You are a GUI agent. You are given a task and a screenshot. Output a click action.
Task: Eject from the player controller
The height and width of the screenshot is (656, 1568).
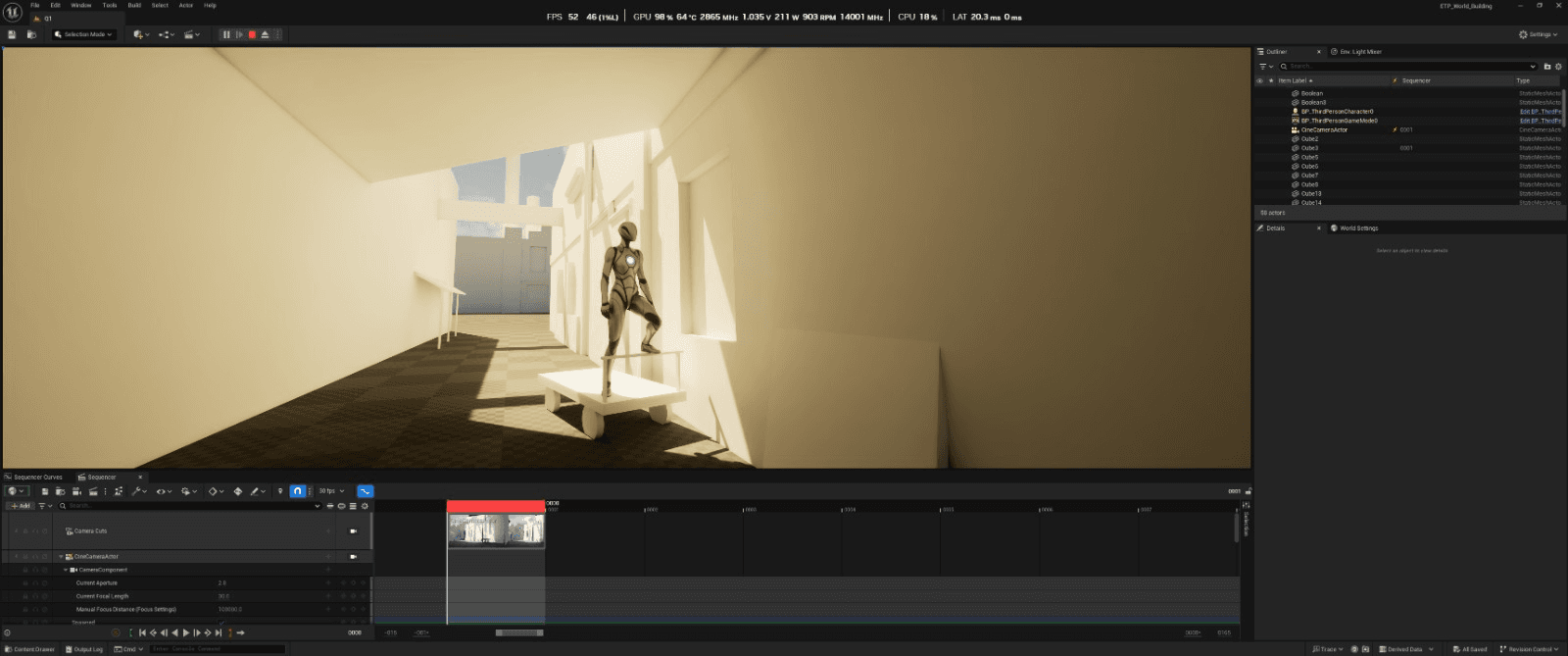point(265,34)
